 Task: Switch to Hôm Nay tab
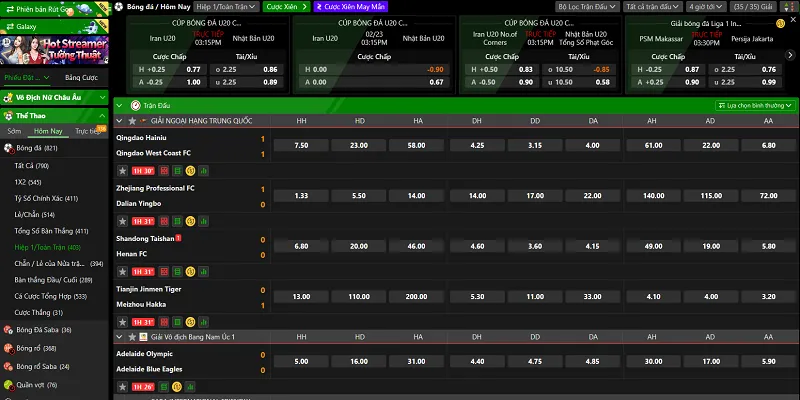pos(48,131)
